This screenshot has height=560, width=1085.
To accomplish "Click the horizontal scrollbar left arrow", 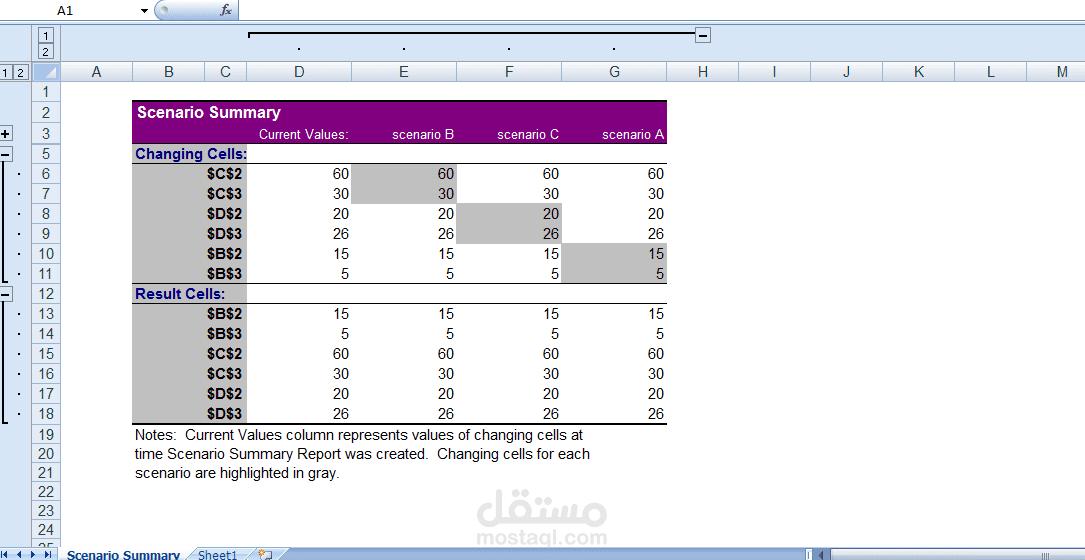I will 821,554.
